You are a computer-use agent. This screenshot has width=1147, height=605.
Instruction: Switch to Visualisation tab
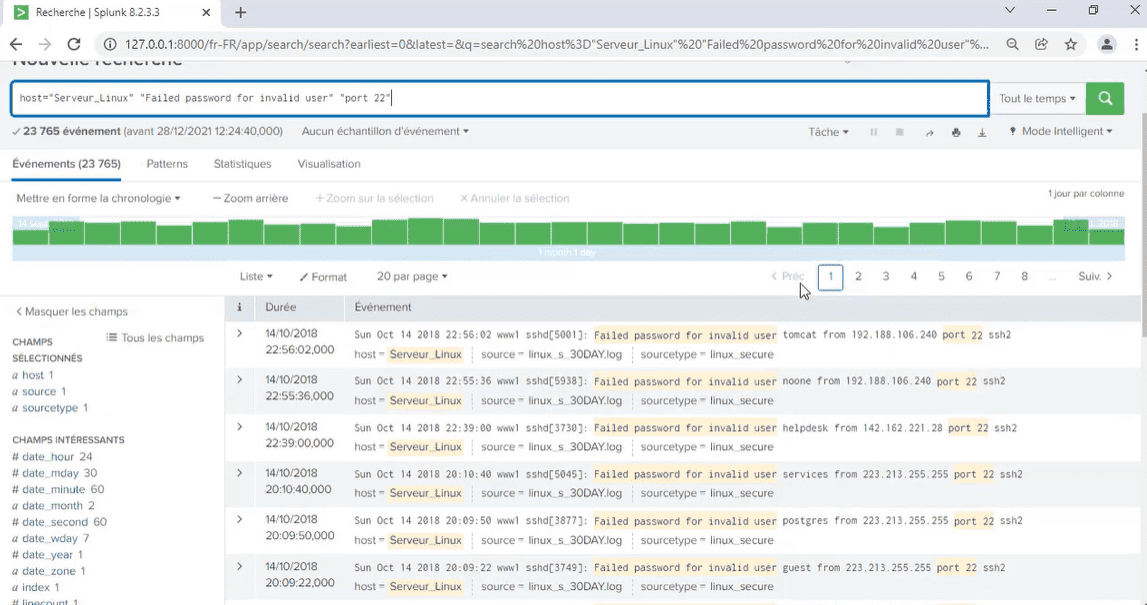point(328,164)
